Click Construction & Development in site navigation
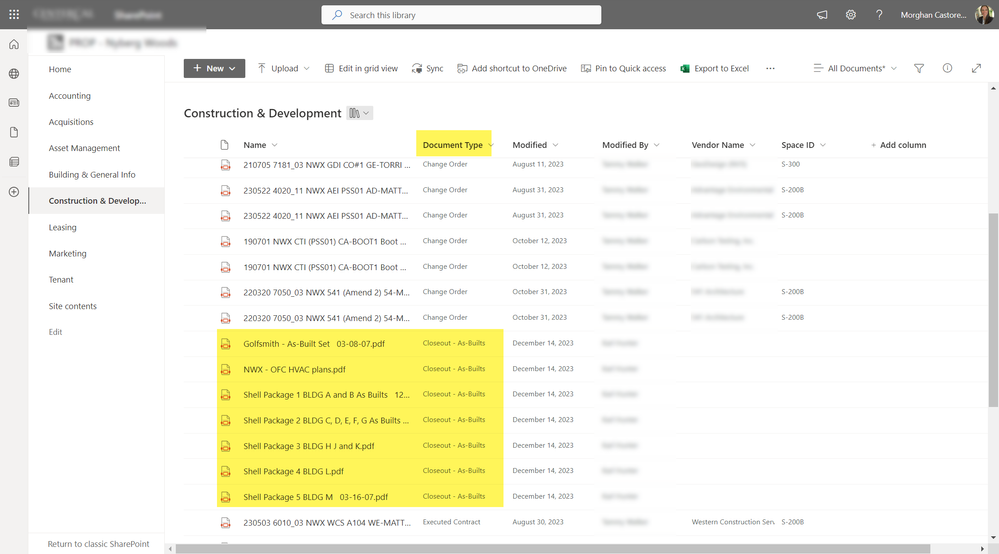This screenshot has height=554, width=999. coord(97,201)
